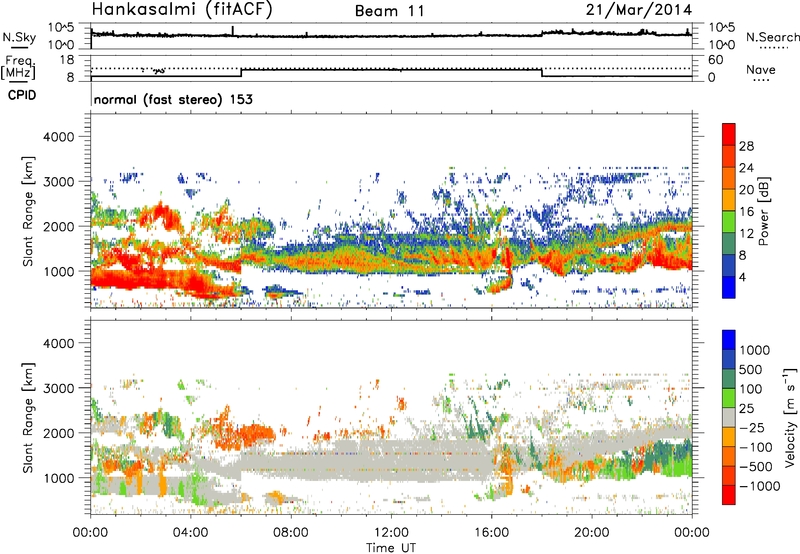Select the N.Sky legend label

(19, 37)
